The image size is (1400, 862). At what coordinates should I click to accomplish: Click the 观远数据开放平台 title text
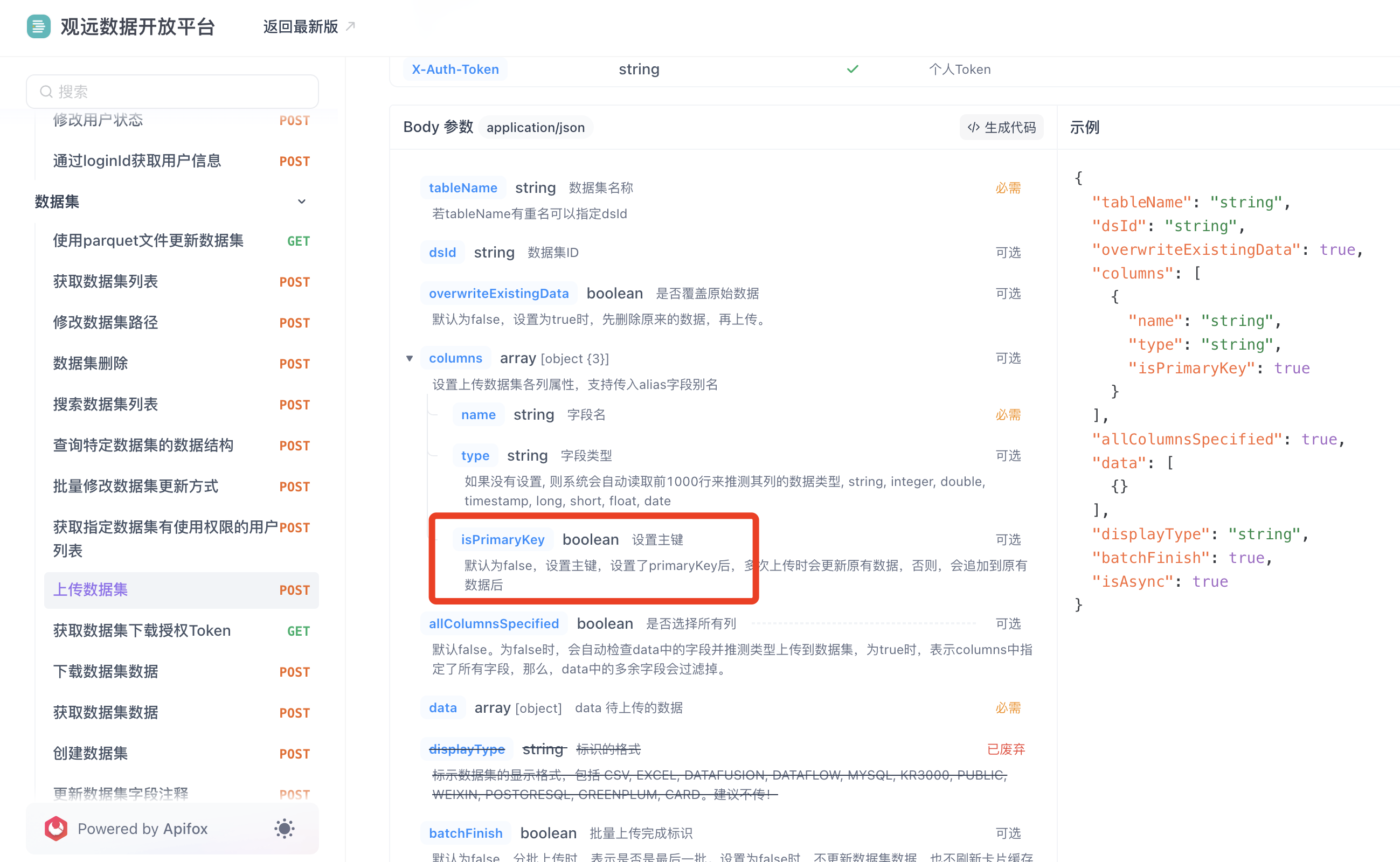coord(137,26)
